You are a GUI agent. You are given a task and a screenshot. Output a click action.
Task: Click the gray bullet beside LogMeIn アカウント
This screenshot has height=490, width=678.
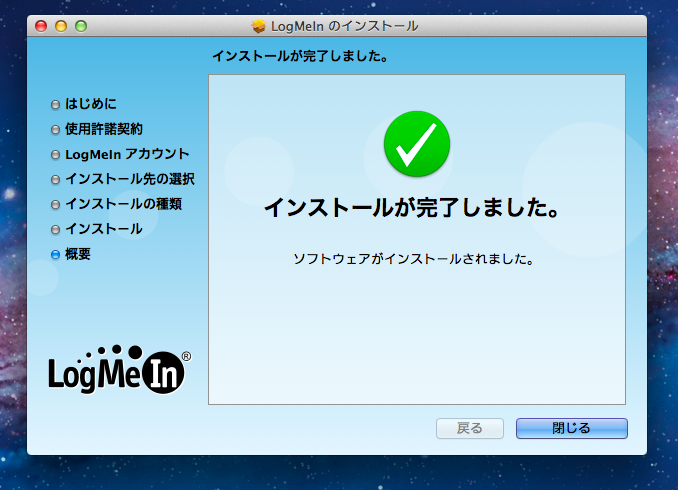[x=55, y=154]
